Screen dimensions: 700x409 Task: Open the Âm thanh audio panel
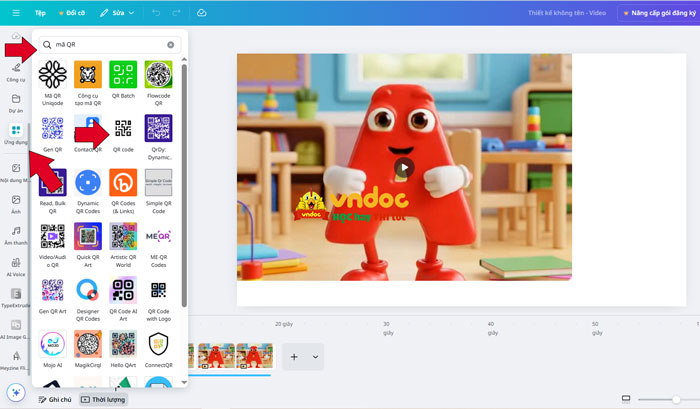(15, 235)
